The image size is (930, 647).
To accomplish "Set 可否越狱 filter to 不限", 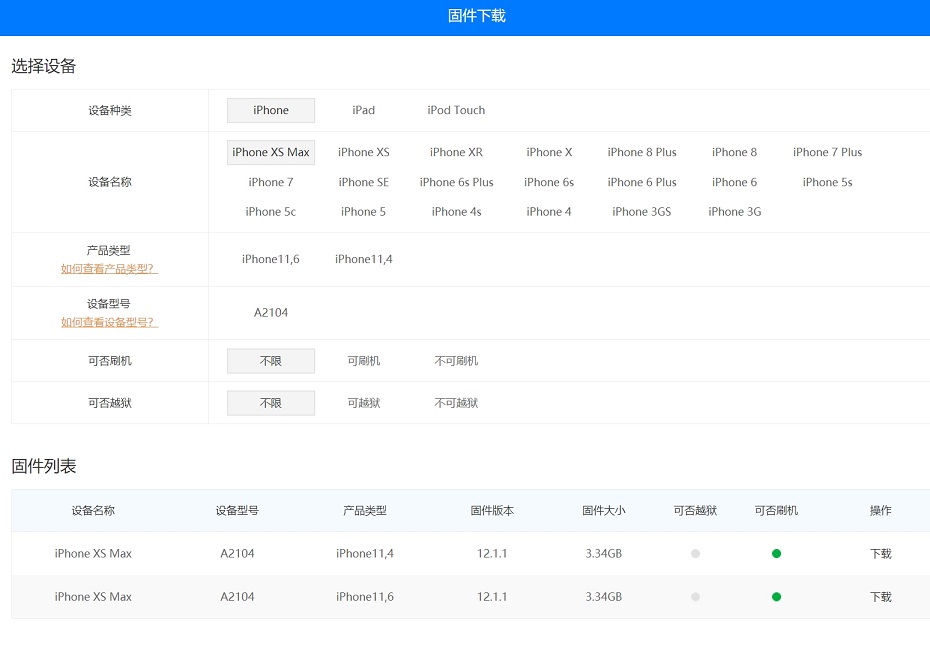I will pyautogui.click(x=270, y=403).
